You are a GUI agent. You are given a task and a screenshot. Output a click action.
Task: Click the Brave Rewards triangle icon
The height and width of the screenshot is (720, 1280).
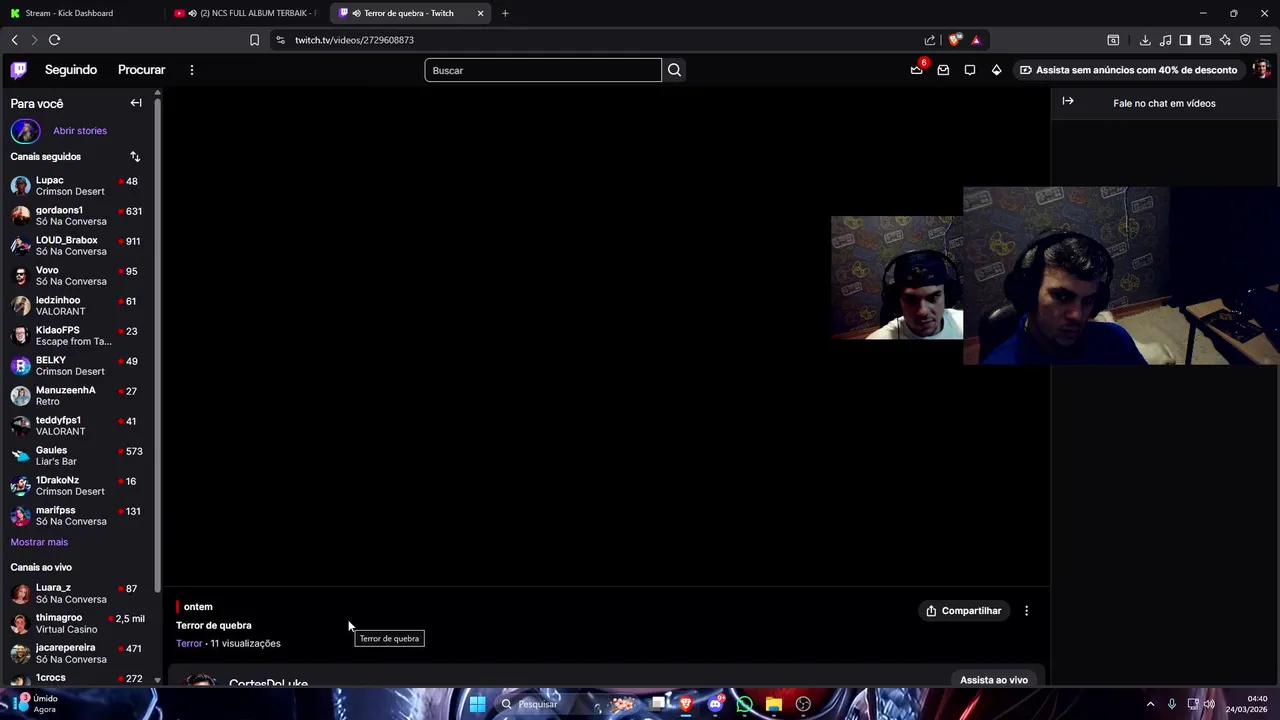tap(976, 40)
